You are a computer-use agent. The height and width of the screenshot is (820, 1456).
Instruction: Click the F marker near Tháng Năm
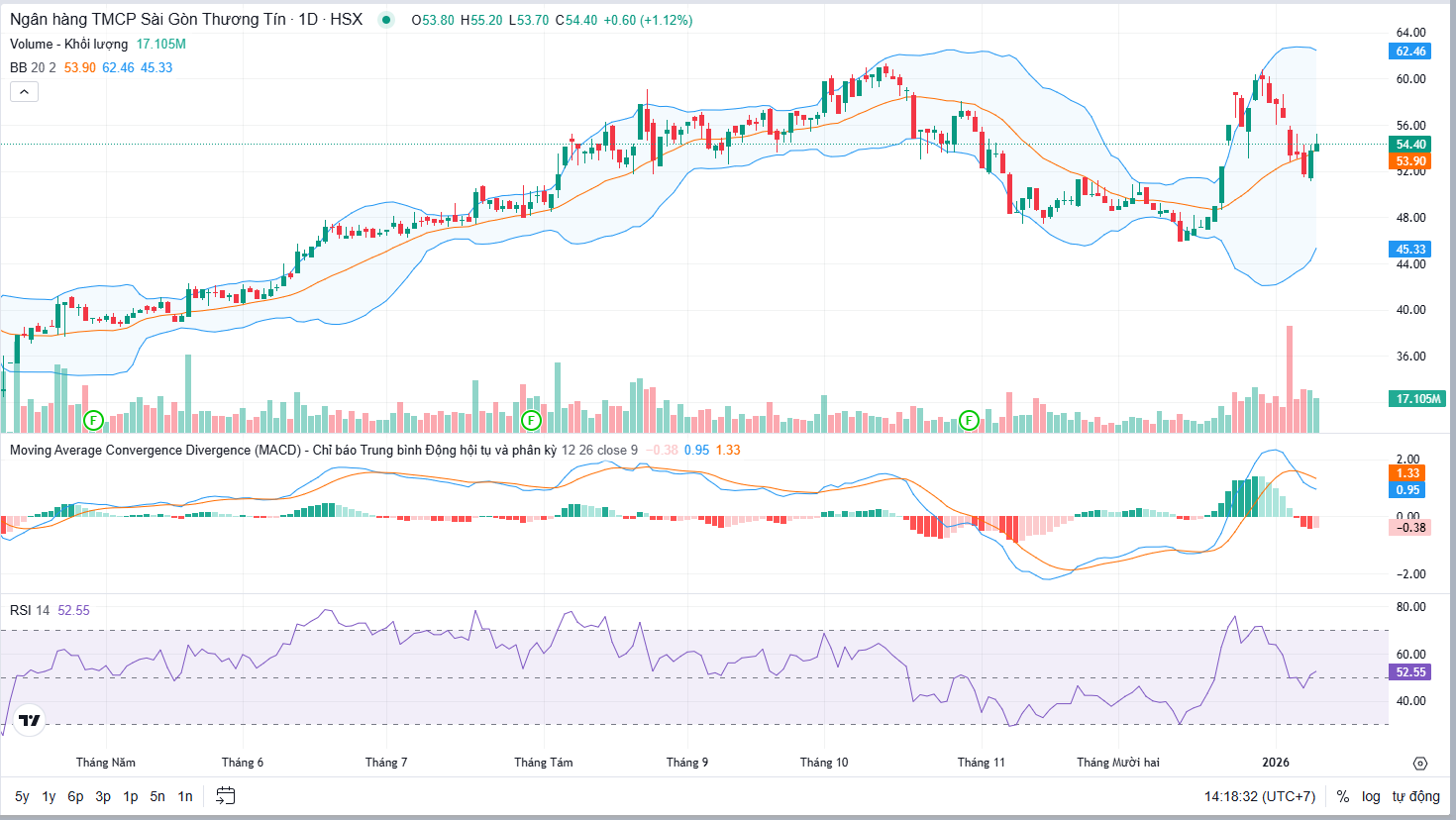click(93, 420)
